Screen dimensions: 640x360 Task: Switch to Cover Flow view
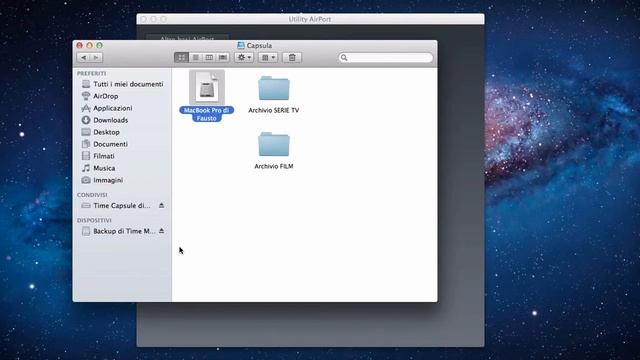tap(223, 58)
